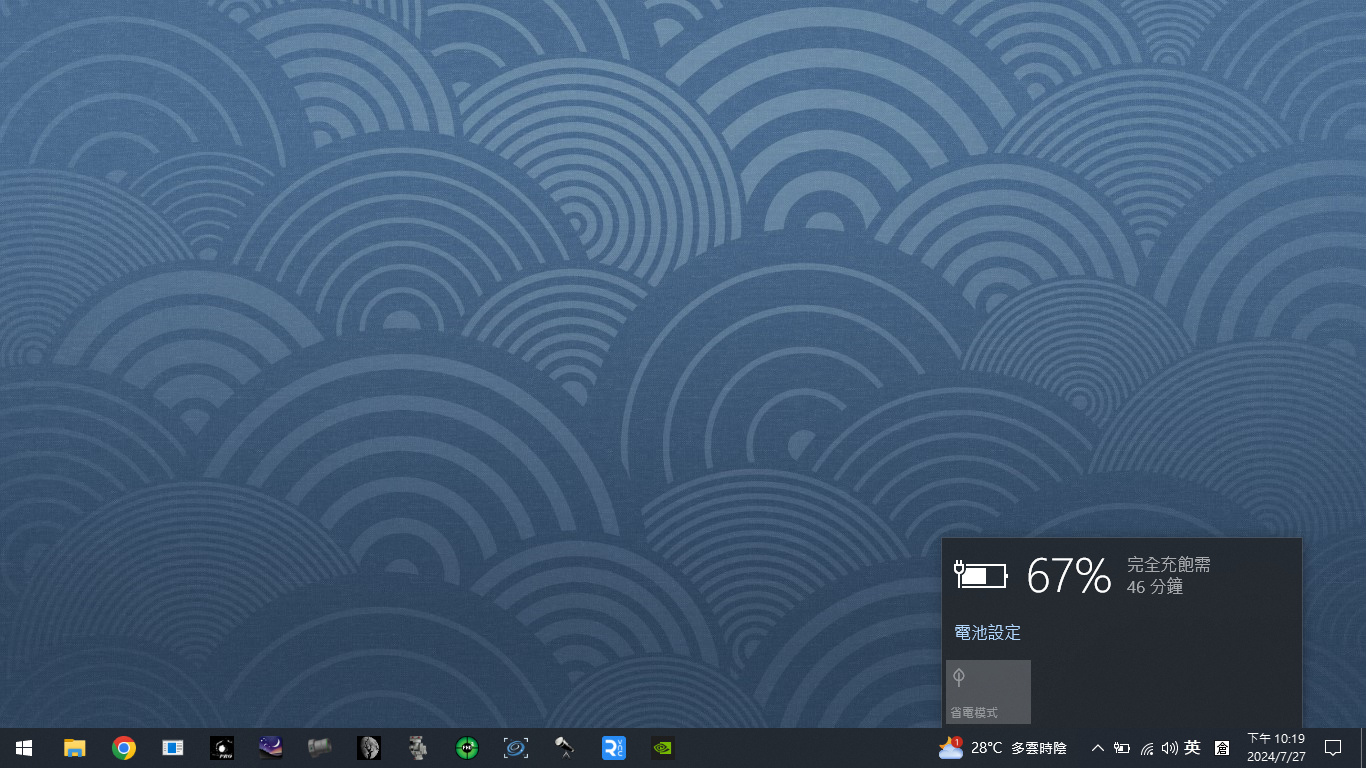The height and width of the screenshot is (768, 1366).
Task: Open the white telescope app icon
Action: point(565,748)
